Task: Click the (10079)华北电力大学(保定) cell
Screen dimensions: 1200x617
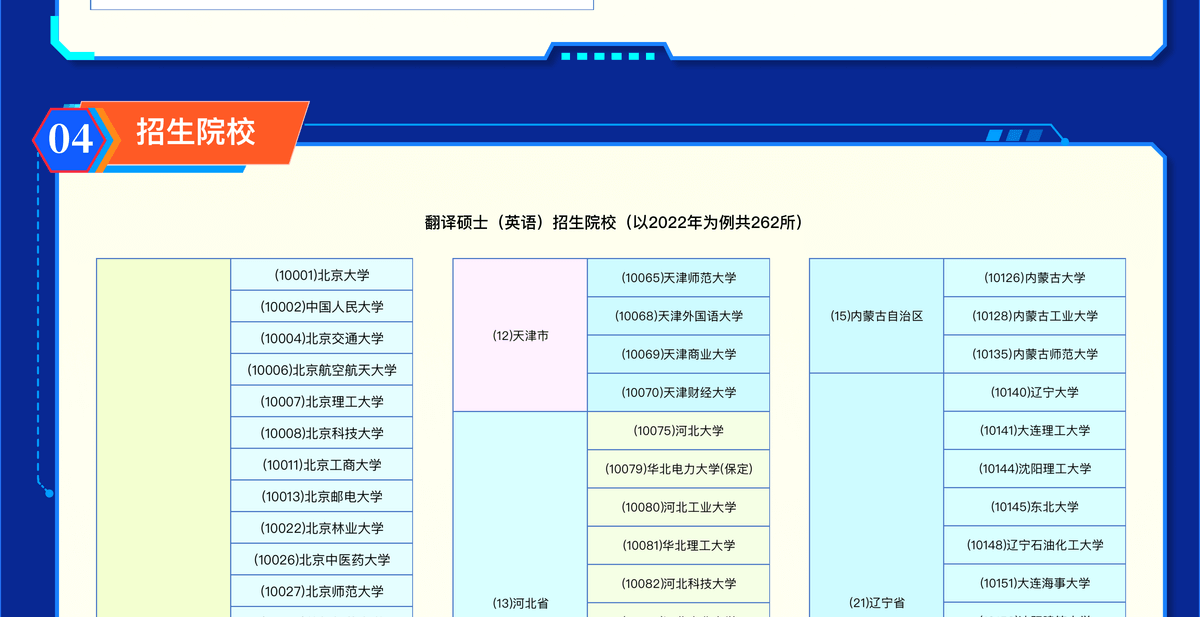Action: click(678, 469)
